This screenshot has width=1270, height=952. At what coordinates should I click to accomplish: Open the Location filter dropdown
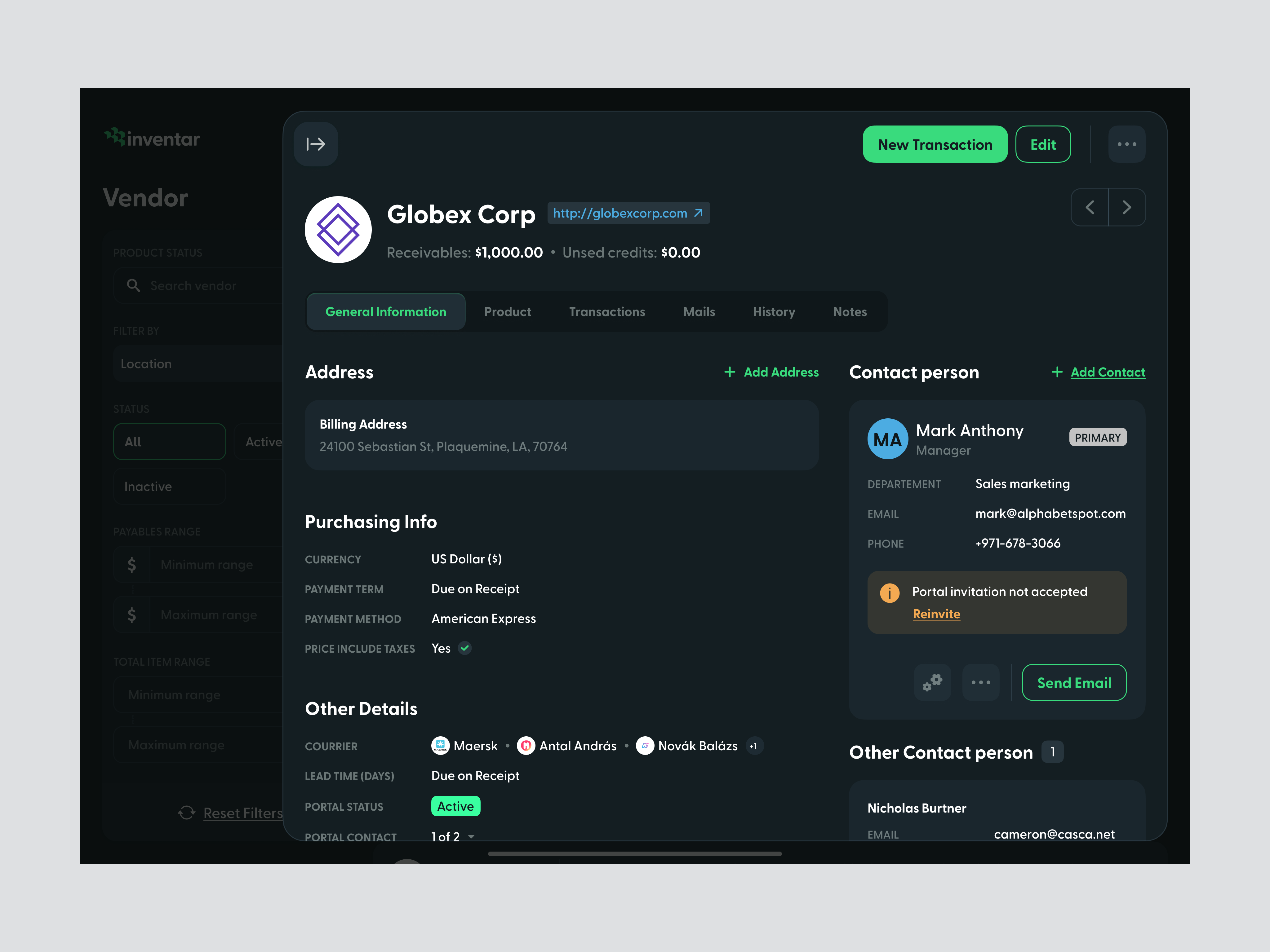[198, 363]
